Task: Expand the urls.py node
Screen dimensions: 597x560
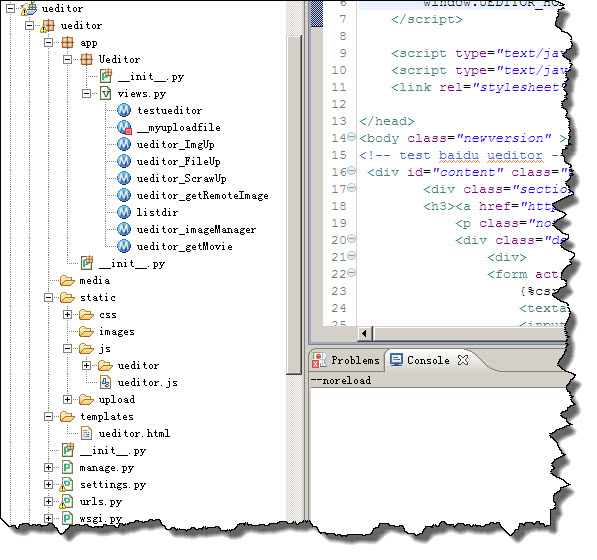Action: tap(48, 501)
